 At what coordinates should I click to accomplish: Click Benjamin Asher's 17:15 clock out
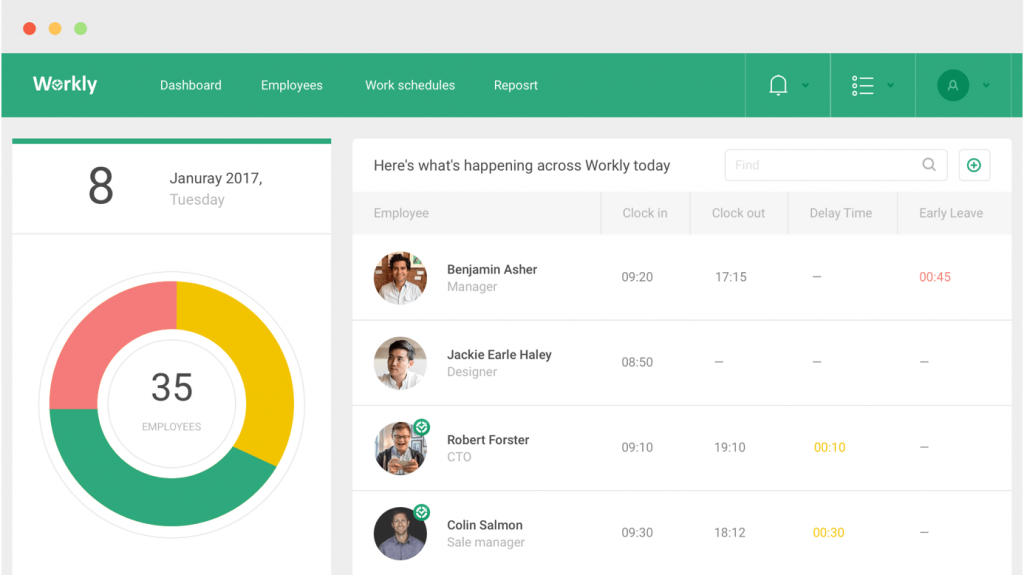[730, 277]
